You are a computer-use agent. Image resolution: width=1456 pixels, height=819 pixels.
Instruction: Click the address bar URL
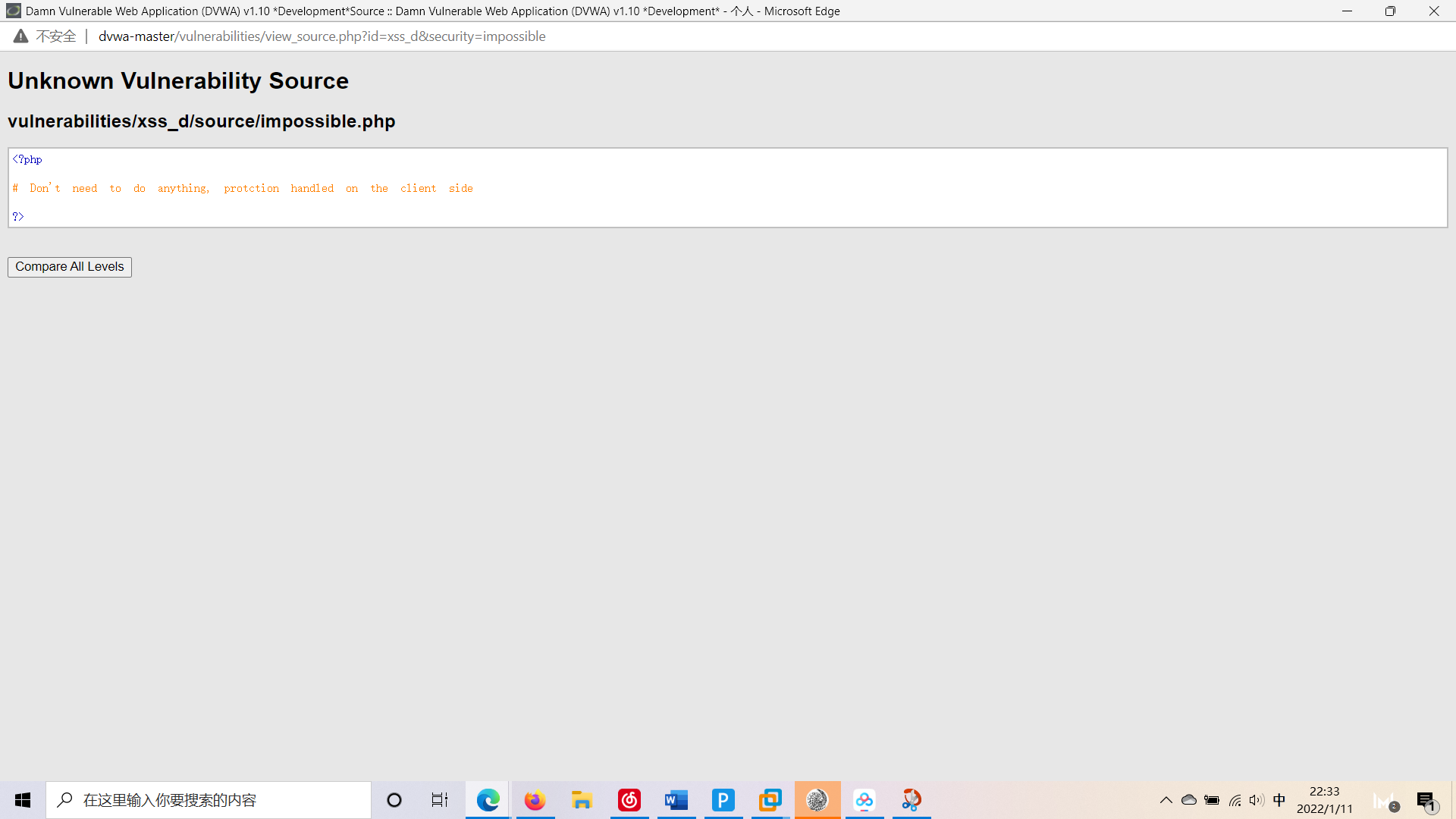pyautogui.click(x=322, y=36)
